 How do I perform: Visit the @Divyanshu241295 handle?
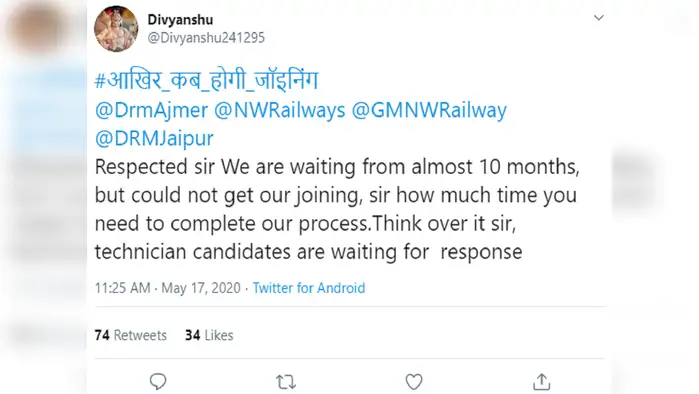click(x=206, y=37)
